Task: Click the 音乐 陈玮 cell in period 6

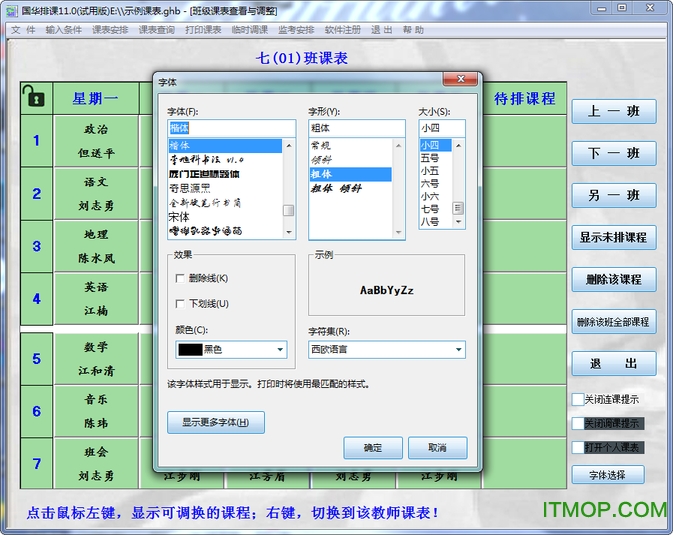Action: [x=96, y=411]
